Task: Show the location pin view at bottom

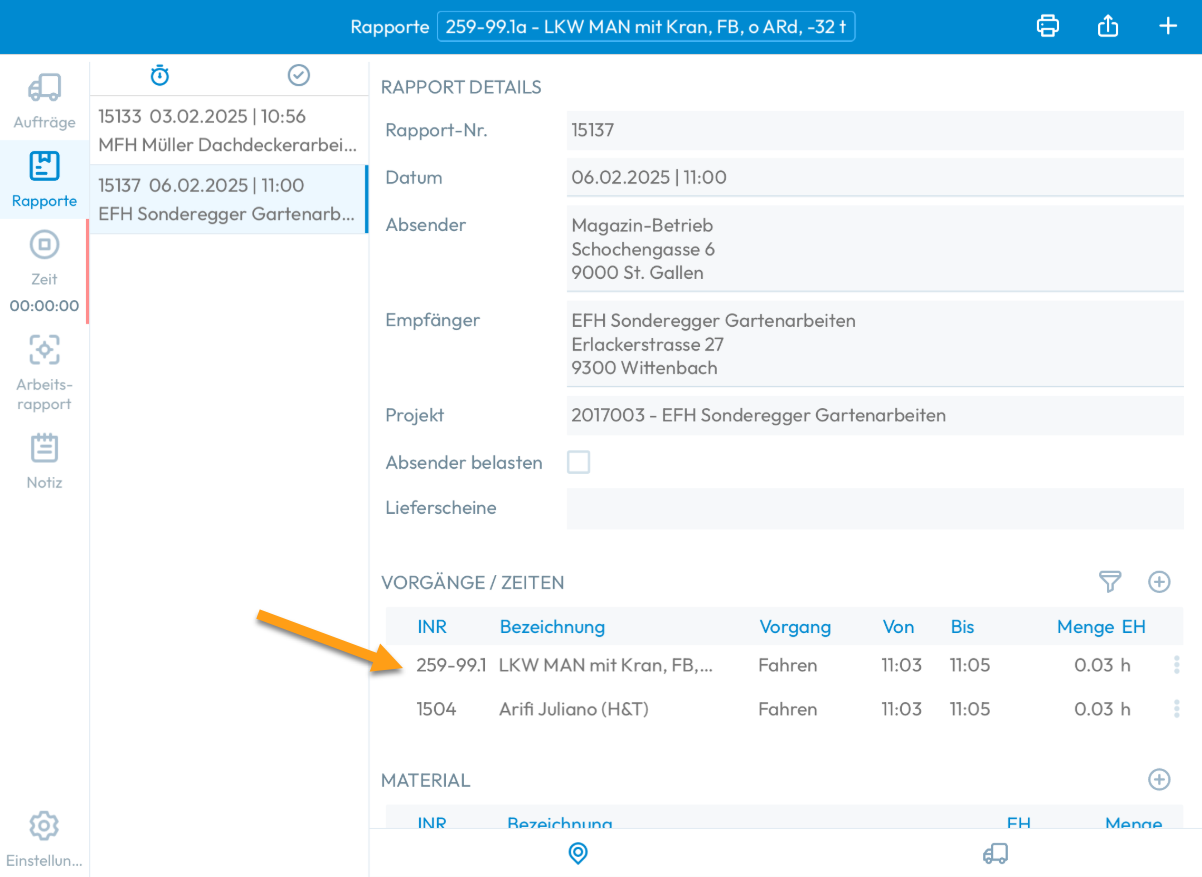Action: click(x=577, y=853)
